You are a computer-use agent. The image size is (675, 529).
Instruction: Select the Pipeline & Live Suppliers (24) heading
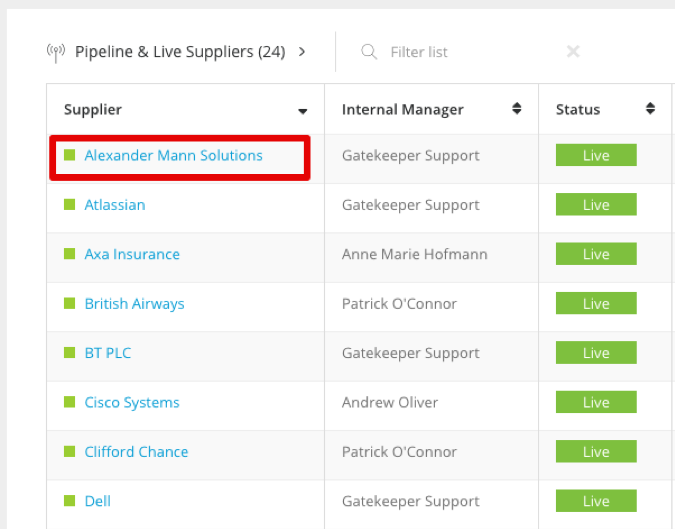(180, 52)
